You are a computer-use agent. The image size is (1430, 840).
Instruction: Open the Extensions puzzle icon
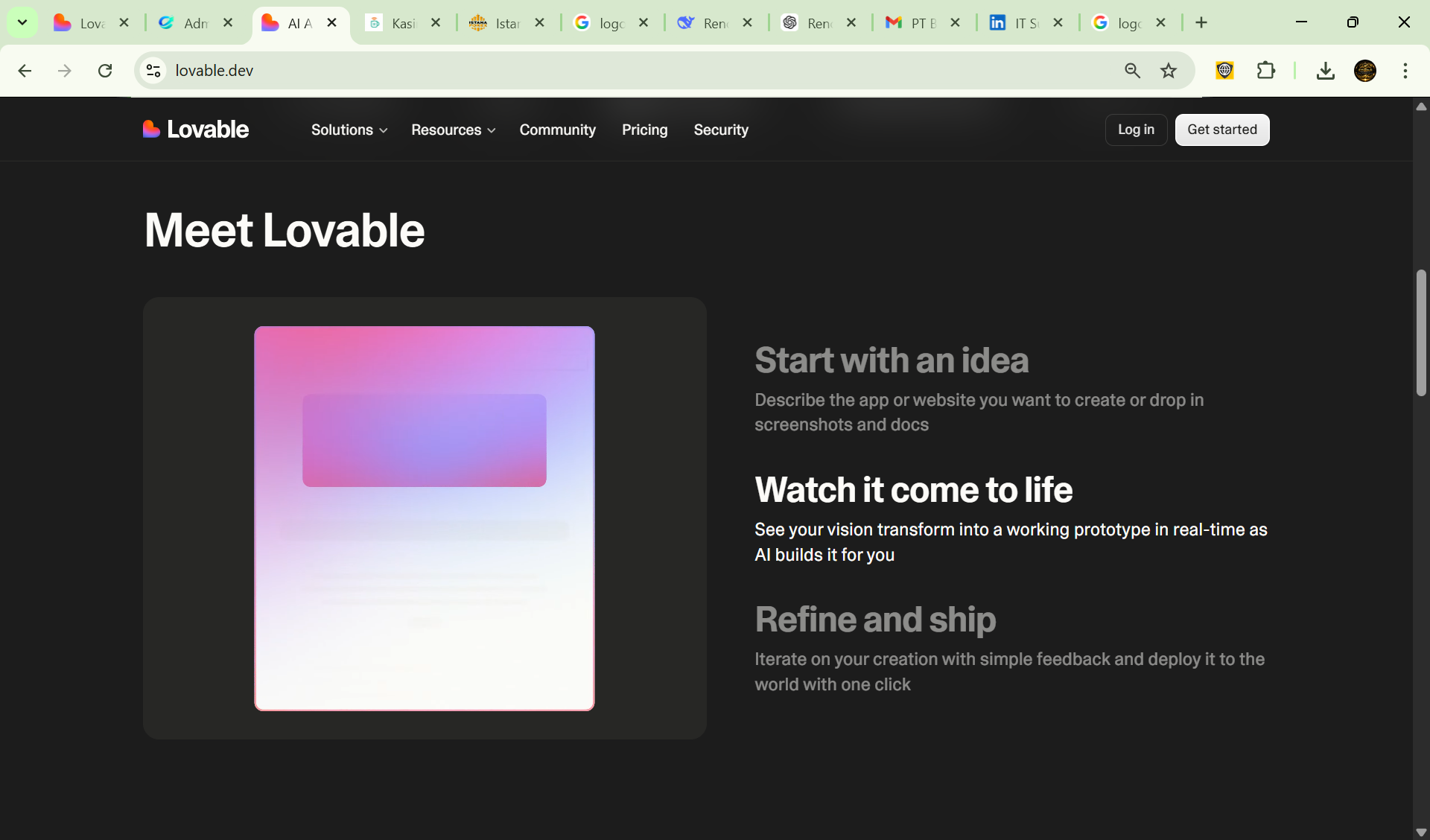(x=1265, y=71)
